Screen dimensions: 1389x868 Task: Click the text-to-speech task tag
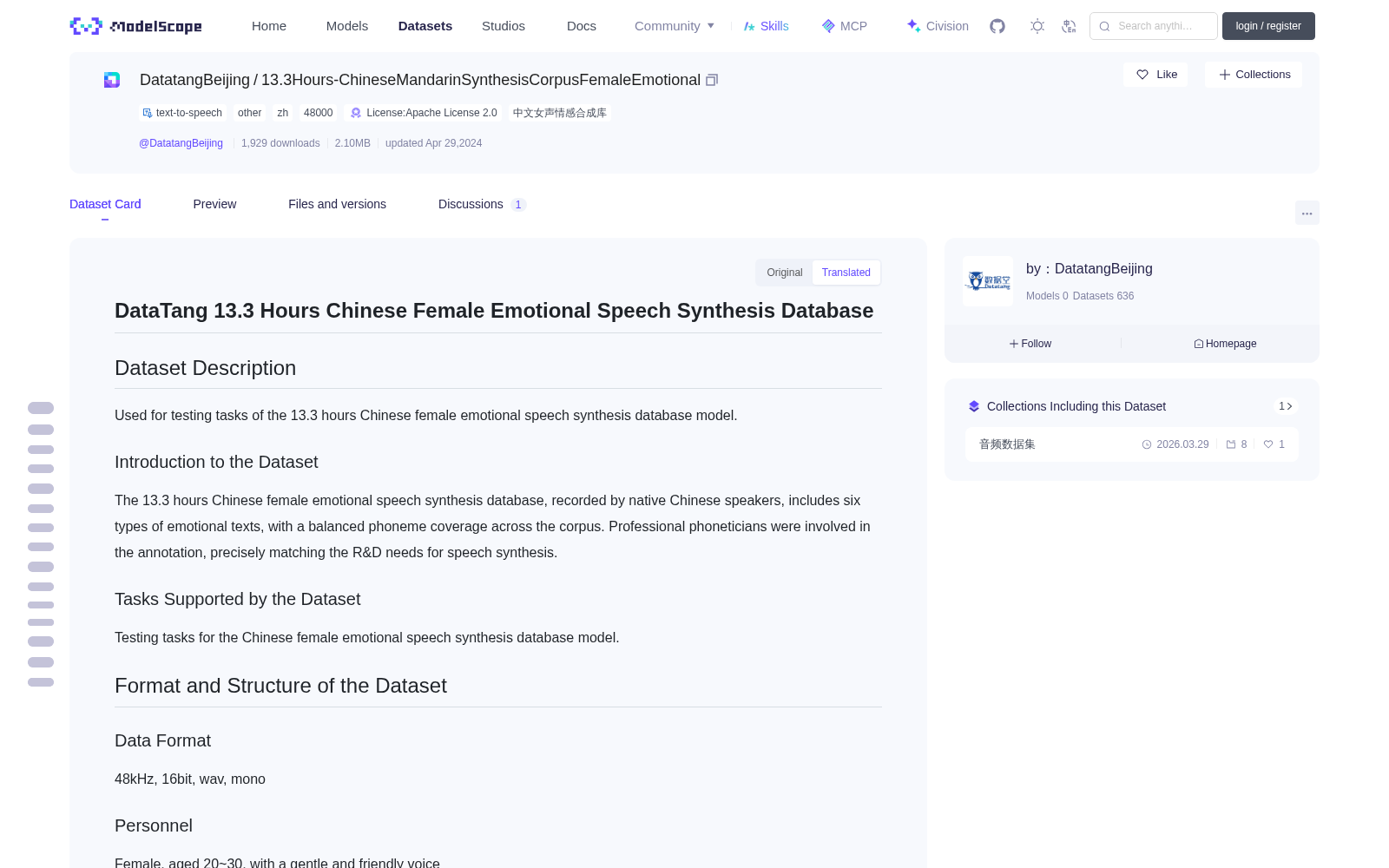[x=183, y=113]
